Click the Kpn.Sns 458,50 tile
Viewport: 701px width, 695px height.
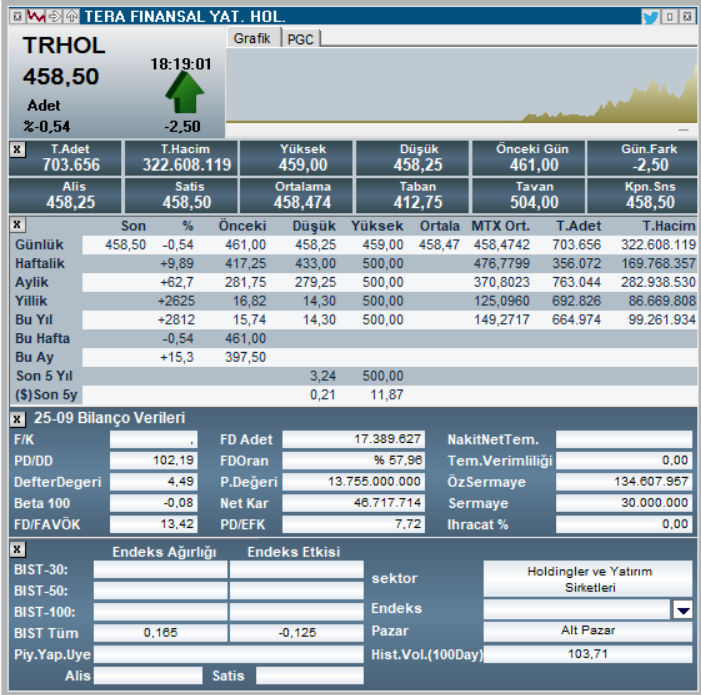point(642,195)
